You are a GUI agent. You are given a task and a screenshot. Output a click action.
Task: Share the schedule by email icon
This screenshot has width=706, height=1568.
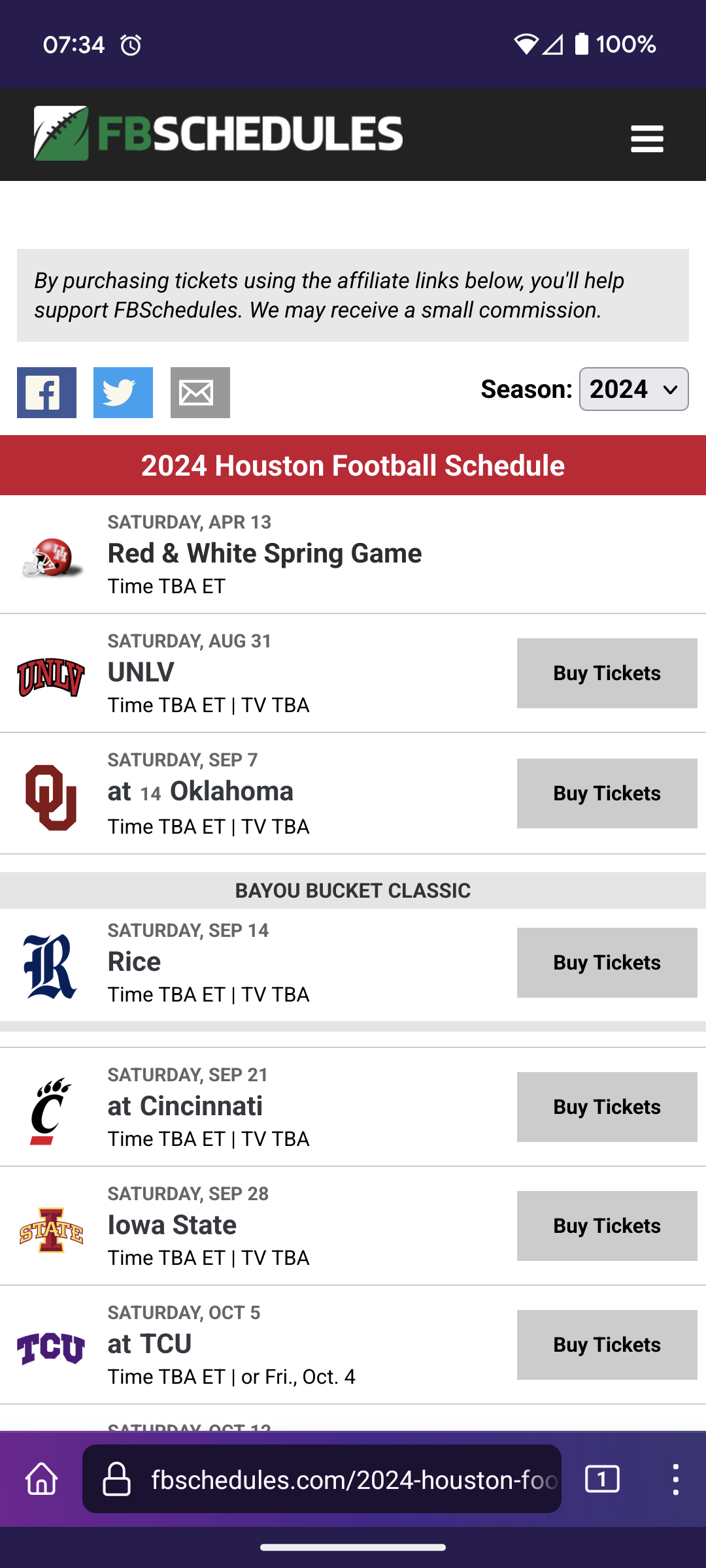point(200,392)
